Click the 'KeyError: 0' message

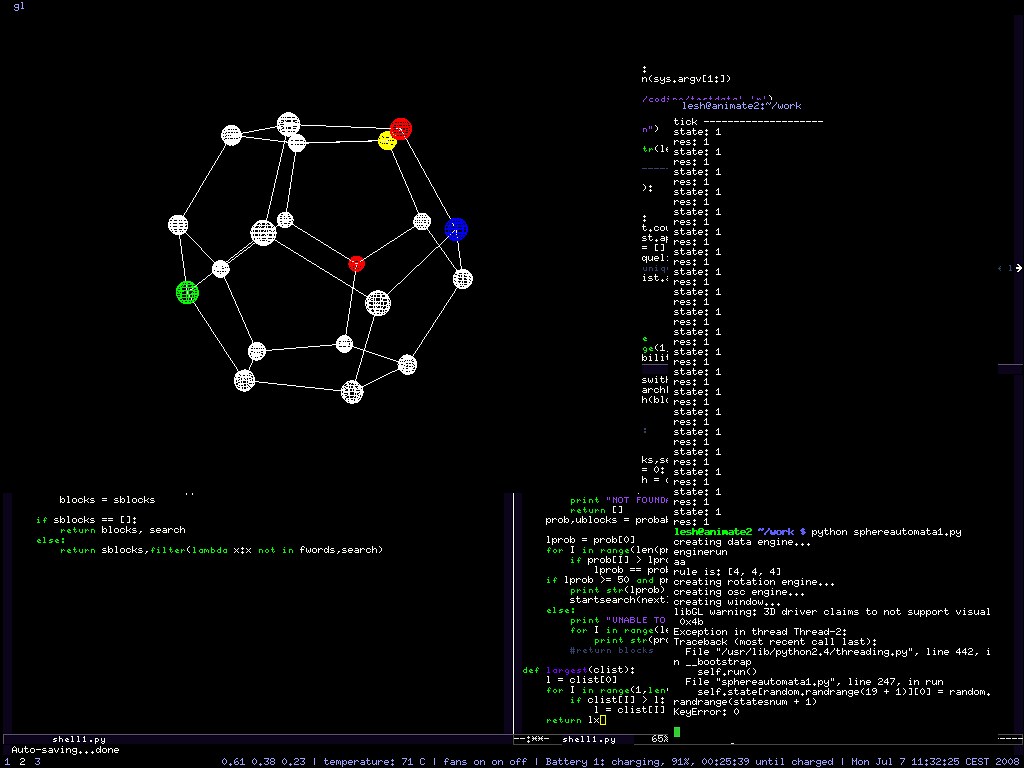pyautogui.click(x=706, y=712)
